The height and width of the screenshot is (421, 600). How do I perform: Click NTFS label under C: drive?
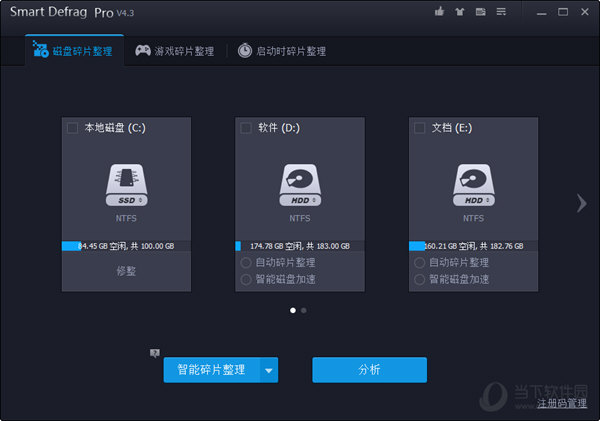[126, 218]
